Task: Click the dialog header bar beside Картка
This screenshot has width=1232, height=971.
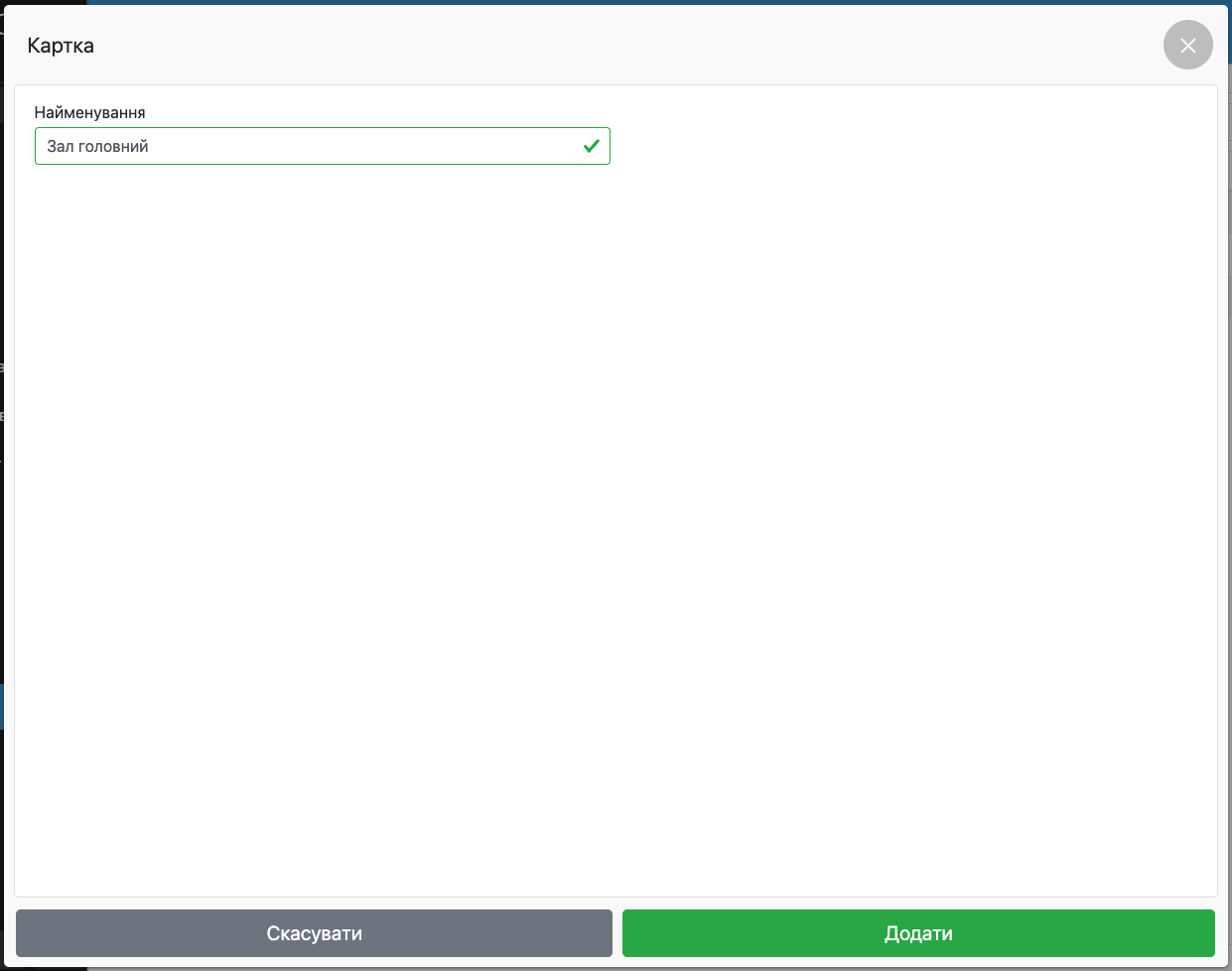Action: pyautogui.click(x=596, y=46)
